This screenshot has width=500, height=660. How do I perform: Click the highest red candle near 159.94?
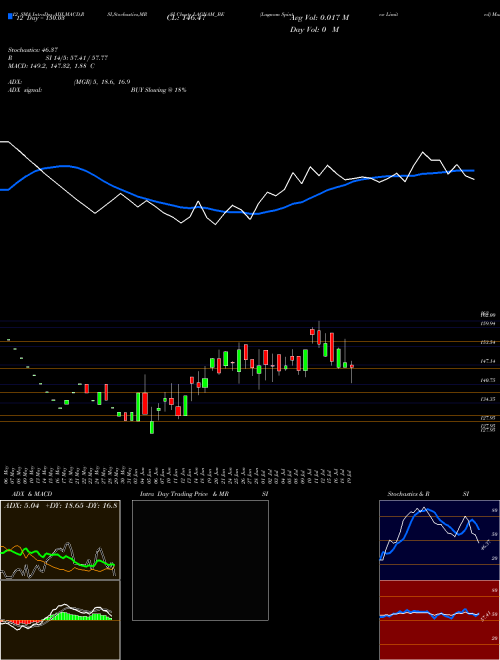[312, 332]
